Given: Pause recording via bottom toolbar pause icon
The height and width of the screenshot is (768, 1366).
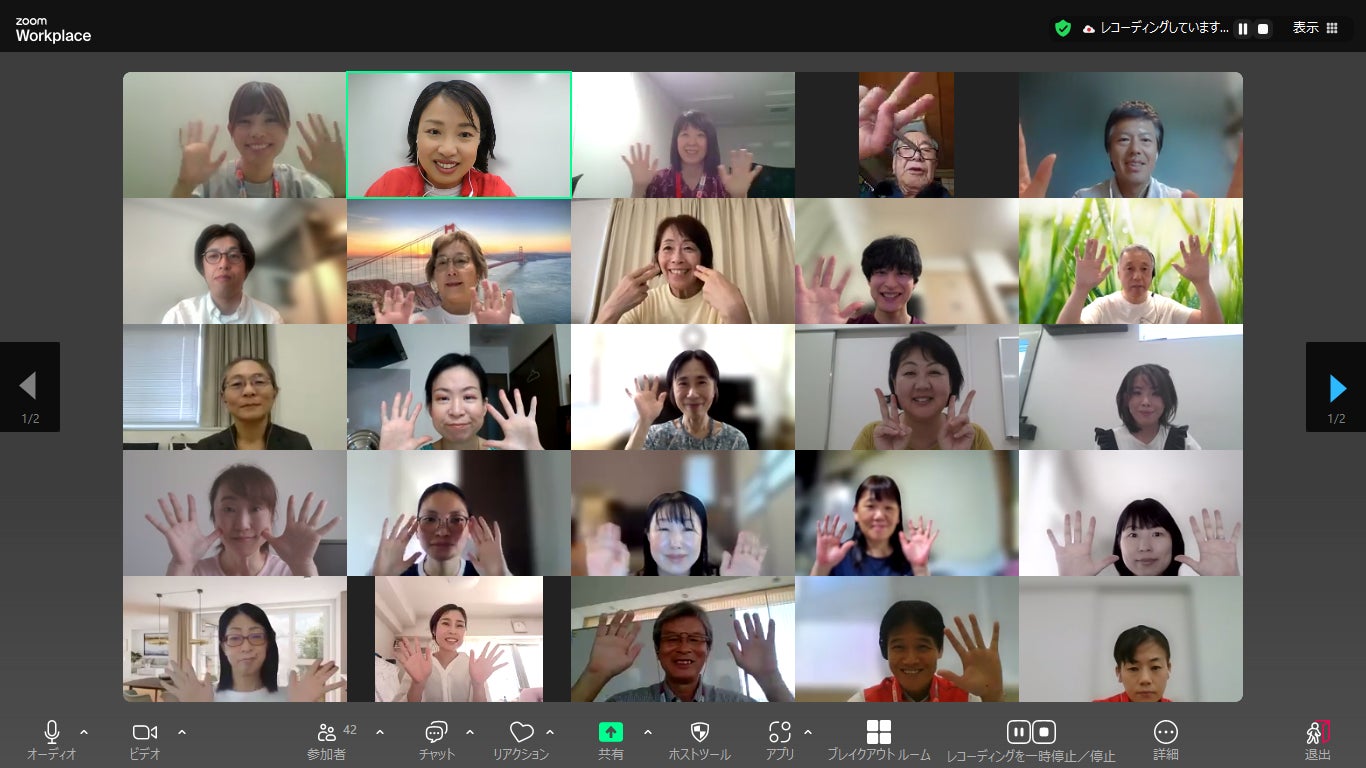Looking at the screenshot, I should 1018,732.
